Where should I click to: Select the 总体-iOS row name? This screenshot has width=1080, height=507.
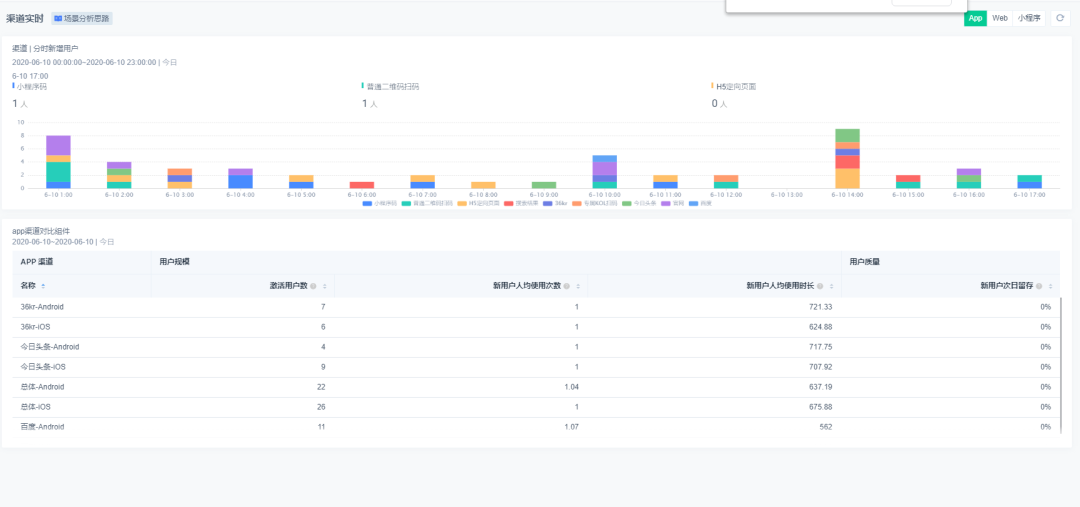[x=35, y=406]
